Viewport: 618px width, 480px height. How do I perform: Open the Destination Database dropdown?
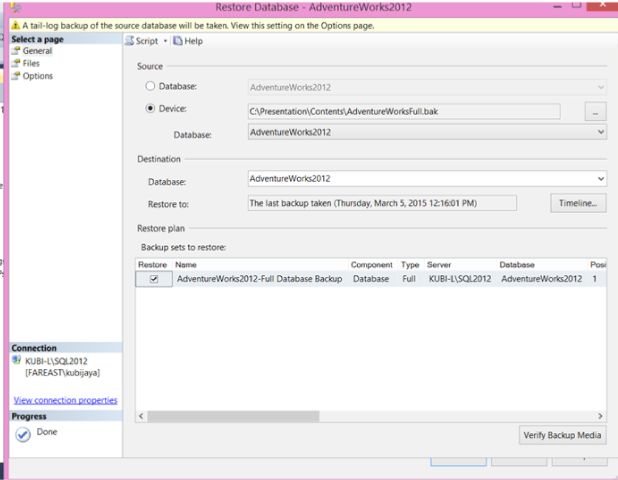point(427,179)
